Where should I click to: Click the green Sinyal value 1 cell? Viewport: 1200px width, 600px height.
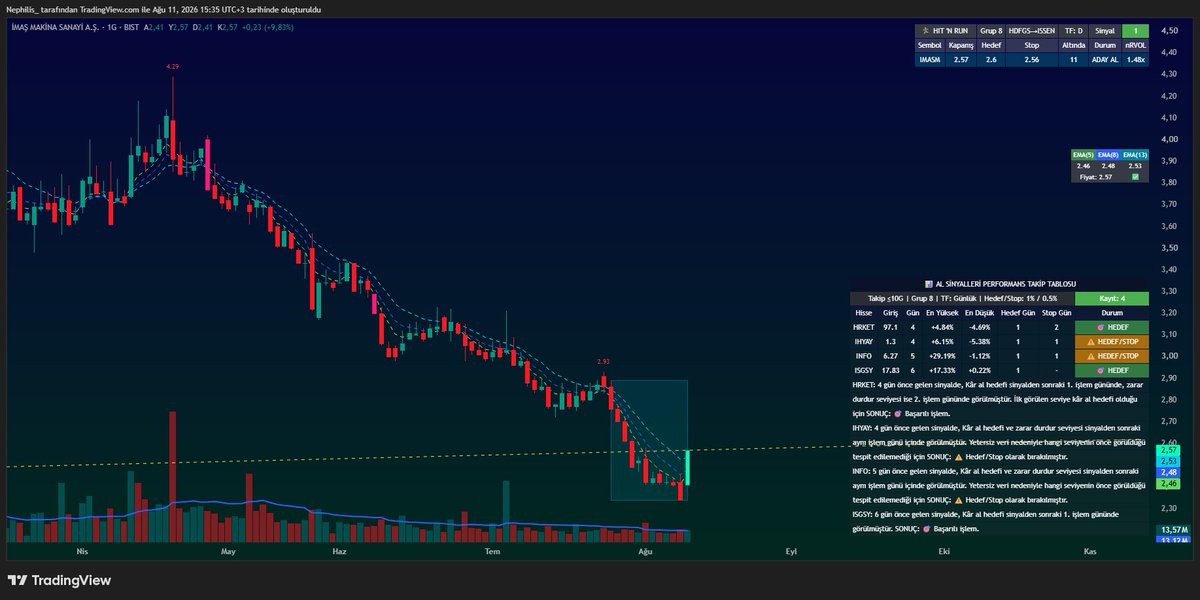pyautogui.click(x=1136, y=32)
